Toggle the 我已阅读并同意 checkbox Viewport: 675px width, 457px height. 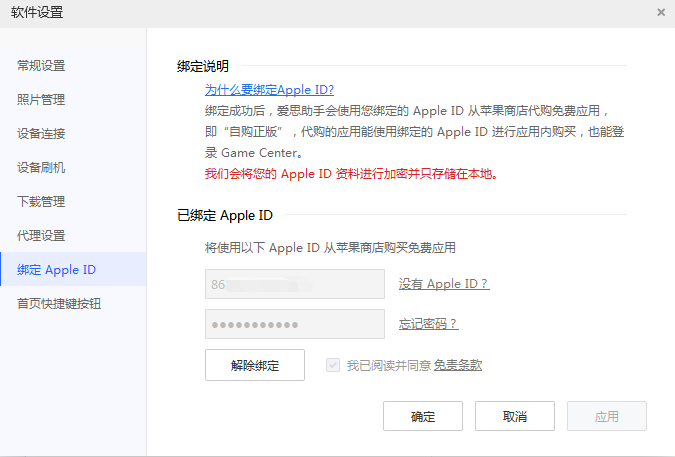[334, 365]
